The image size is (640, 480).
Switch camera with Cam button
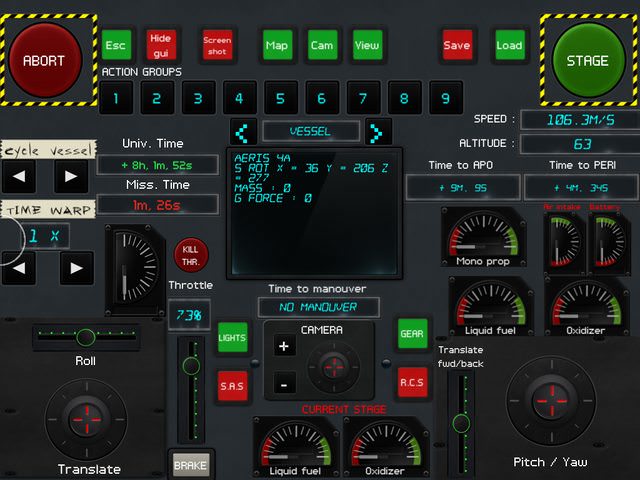pos(322,45)
